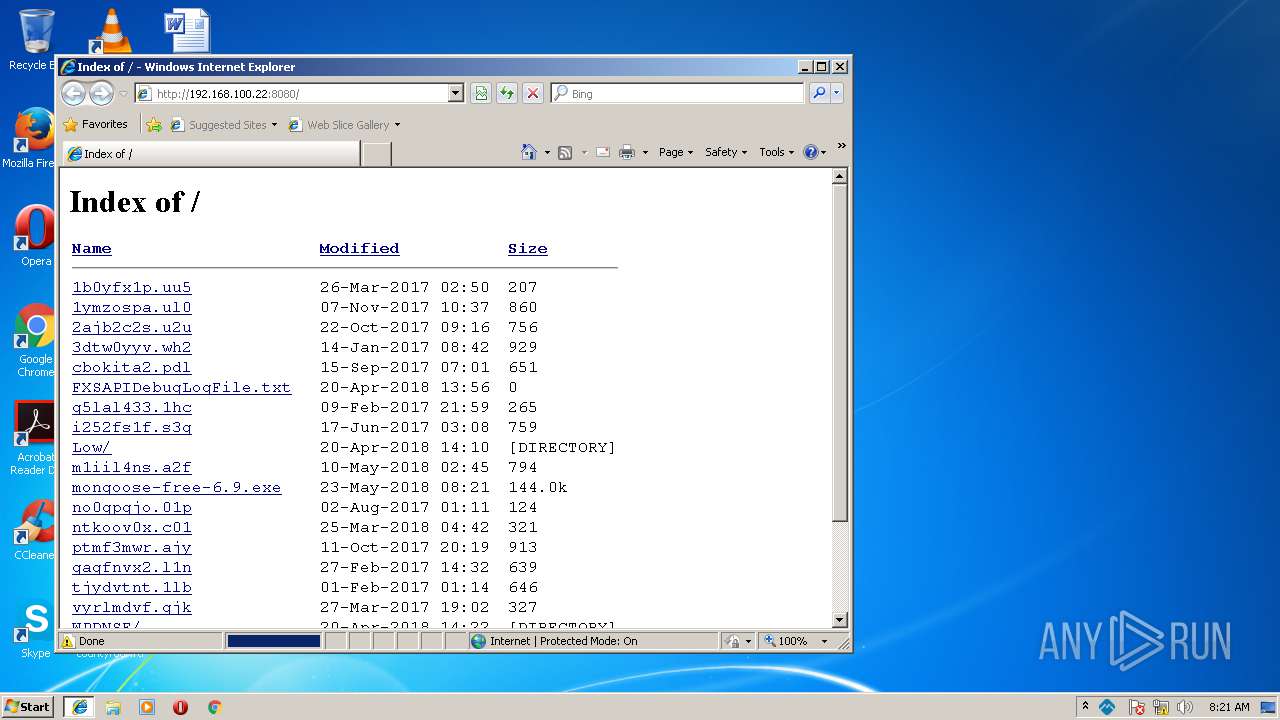Click volume speaker icon in system tray
1280x720 pixels.
(1185, 707)
